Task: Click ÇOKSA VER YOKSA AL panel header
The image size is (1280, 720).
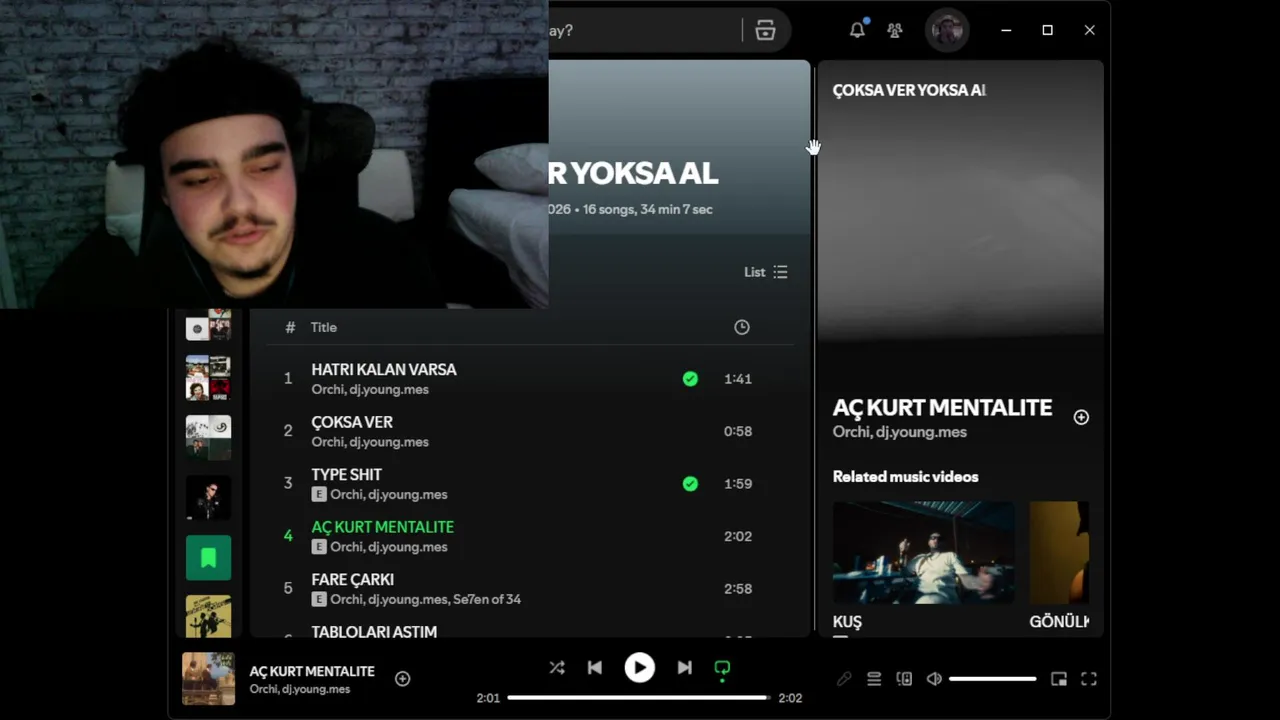Action: (909, 90)
